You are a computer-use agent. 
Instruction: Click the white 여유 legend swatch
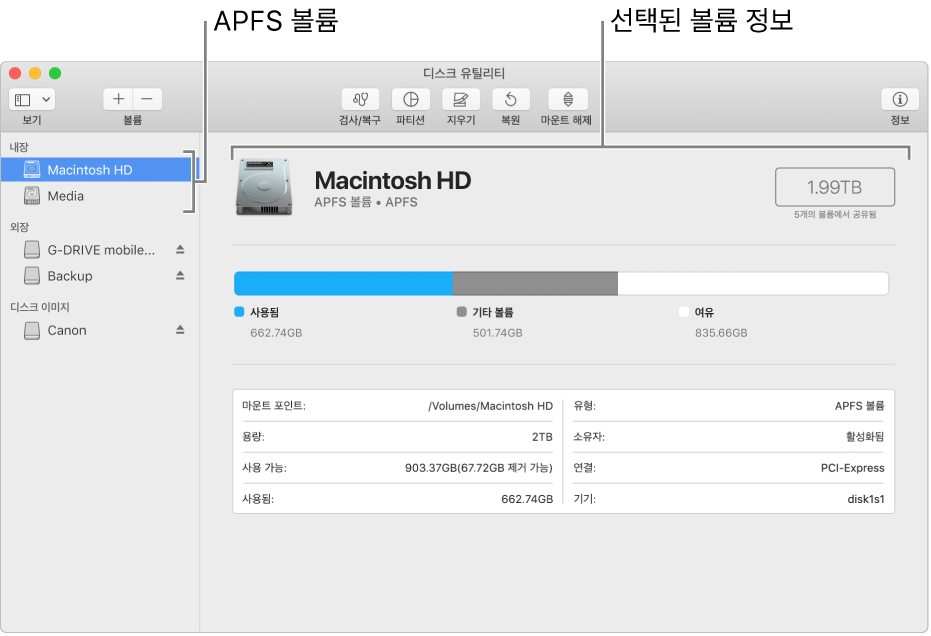coord(684,312)
